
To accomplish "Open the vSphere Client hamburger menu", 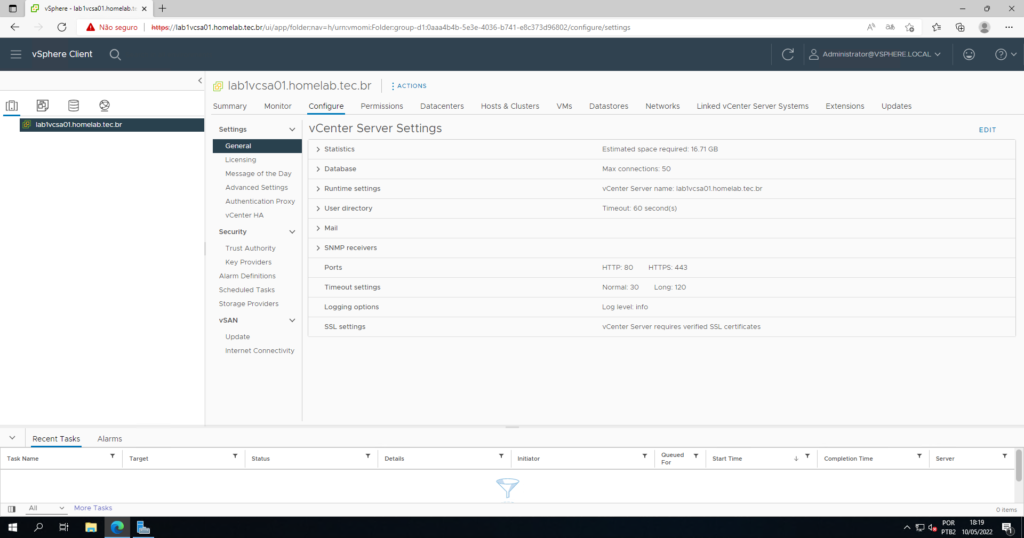I will click(16, 54).
